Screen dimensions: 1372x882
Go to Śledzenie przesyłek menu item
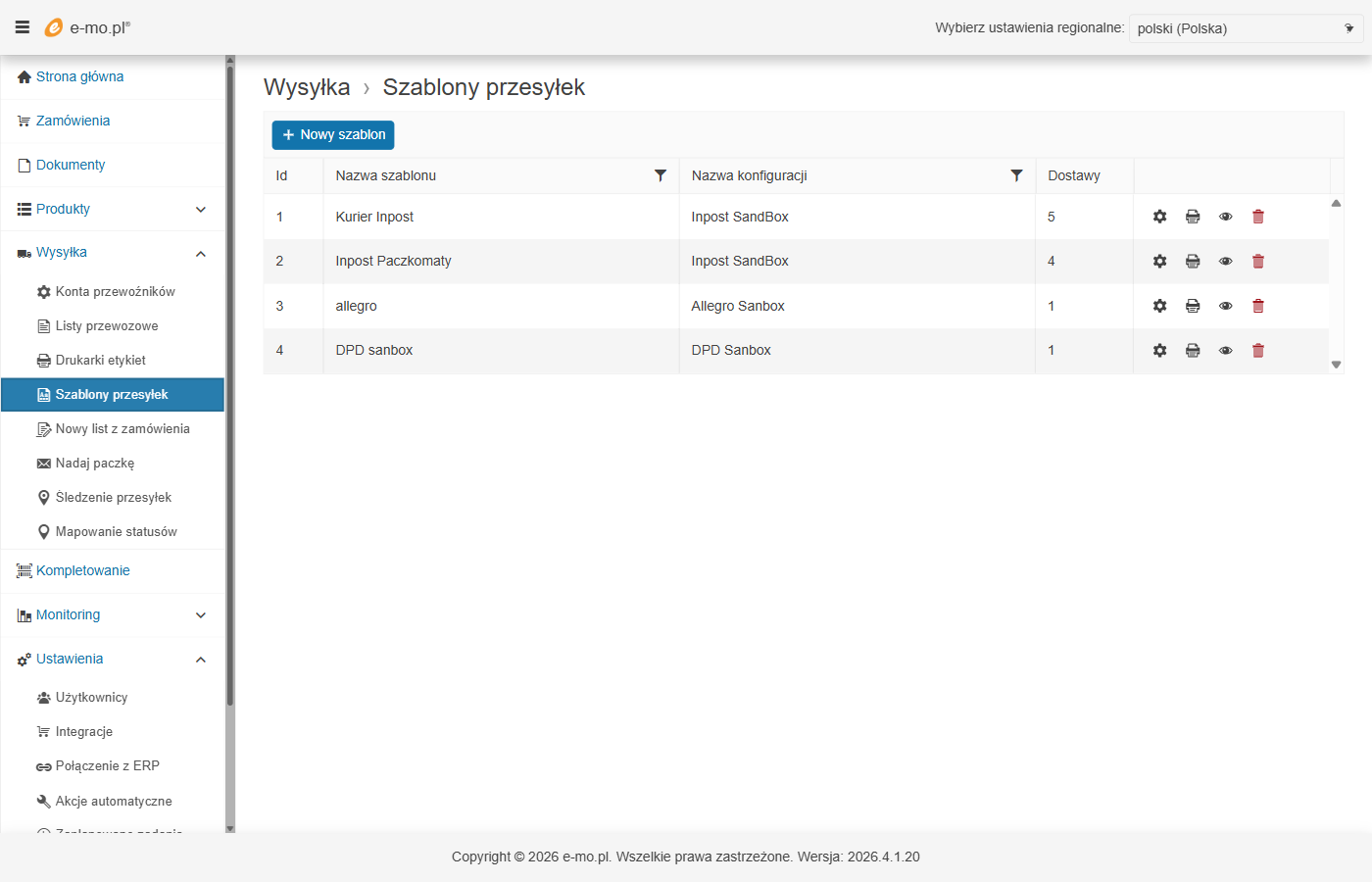(x=113, y=498)
